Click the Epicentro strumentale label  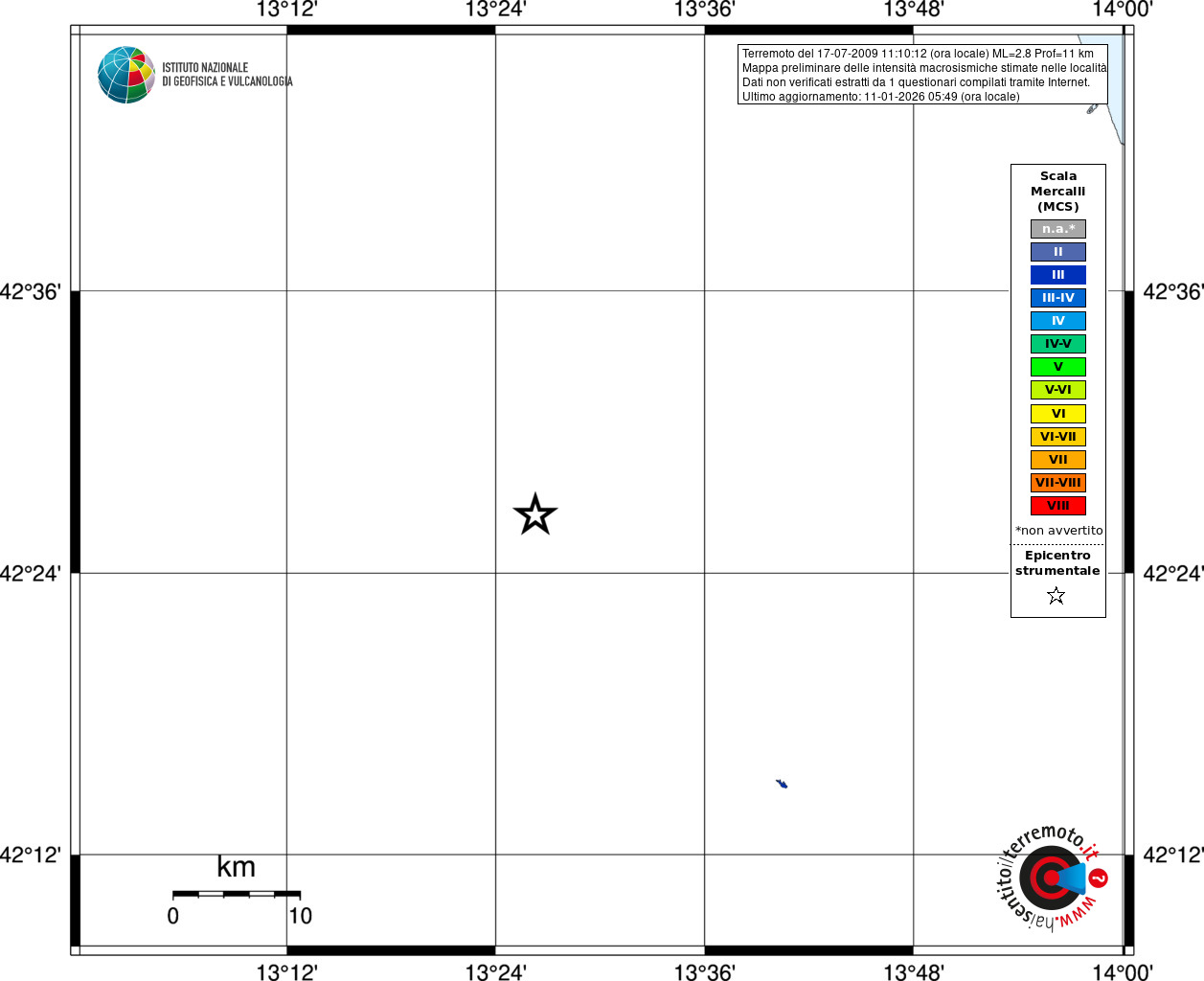point(1057,563)
